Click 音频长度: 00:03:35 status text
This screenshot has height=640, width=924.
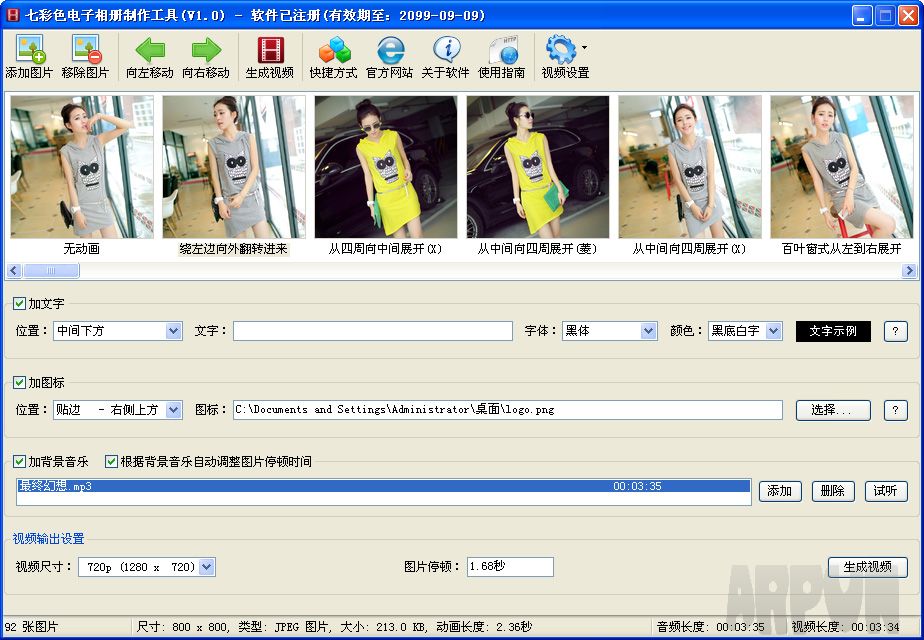tap(711, 627)
